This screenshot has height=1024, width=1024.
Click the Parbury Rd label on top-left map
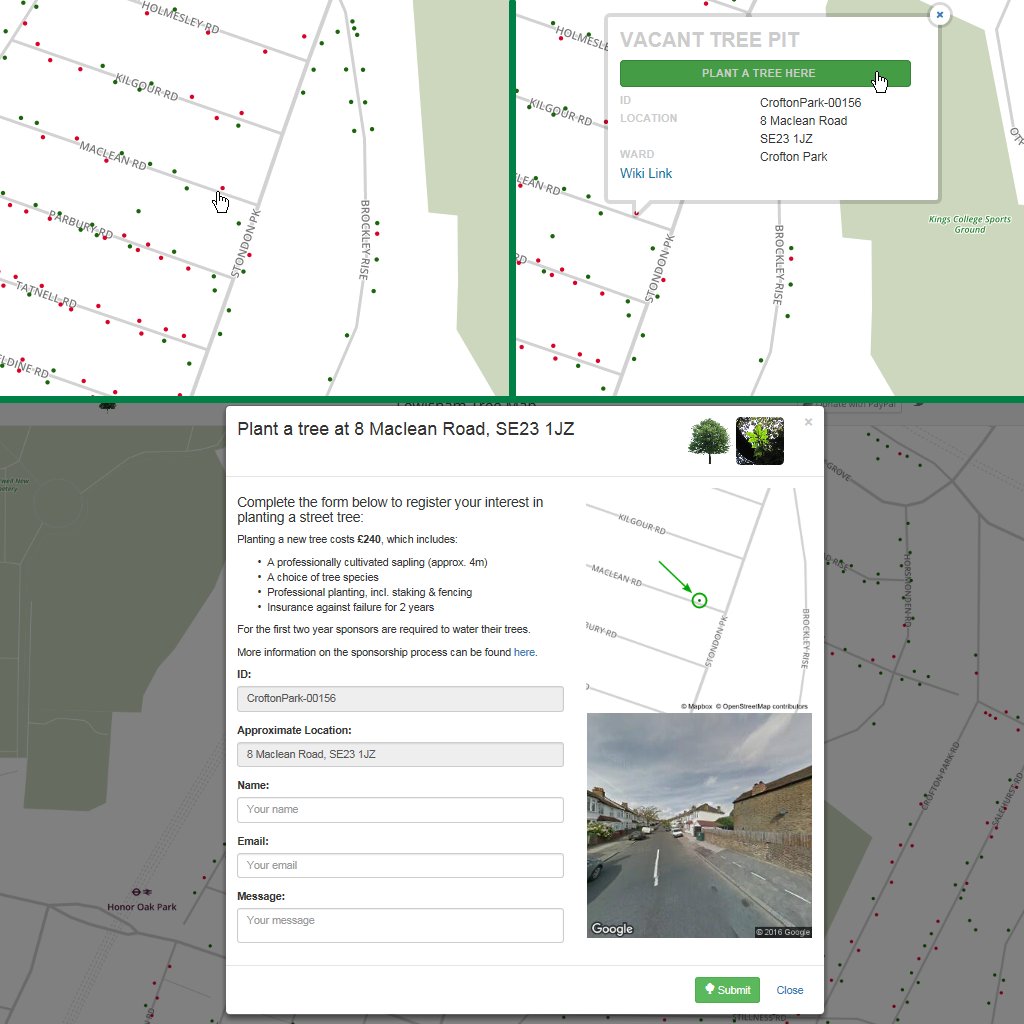pyautogui.click(x=81, y=225)
